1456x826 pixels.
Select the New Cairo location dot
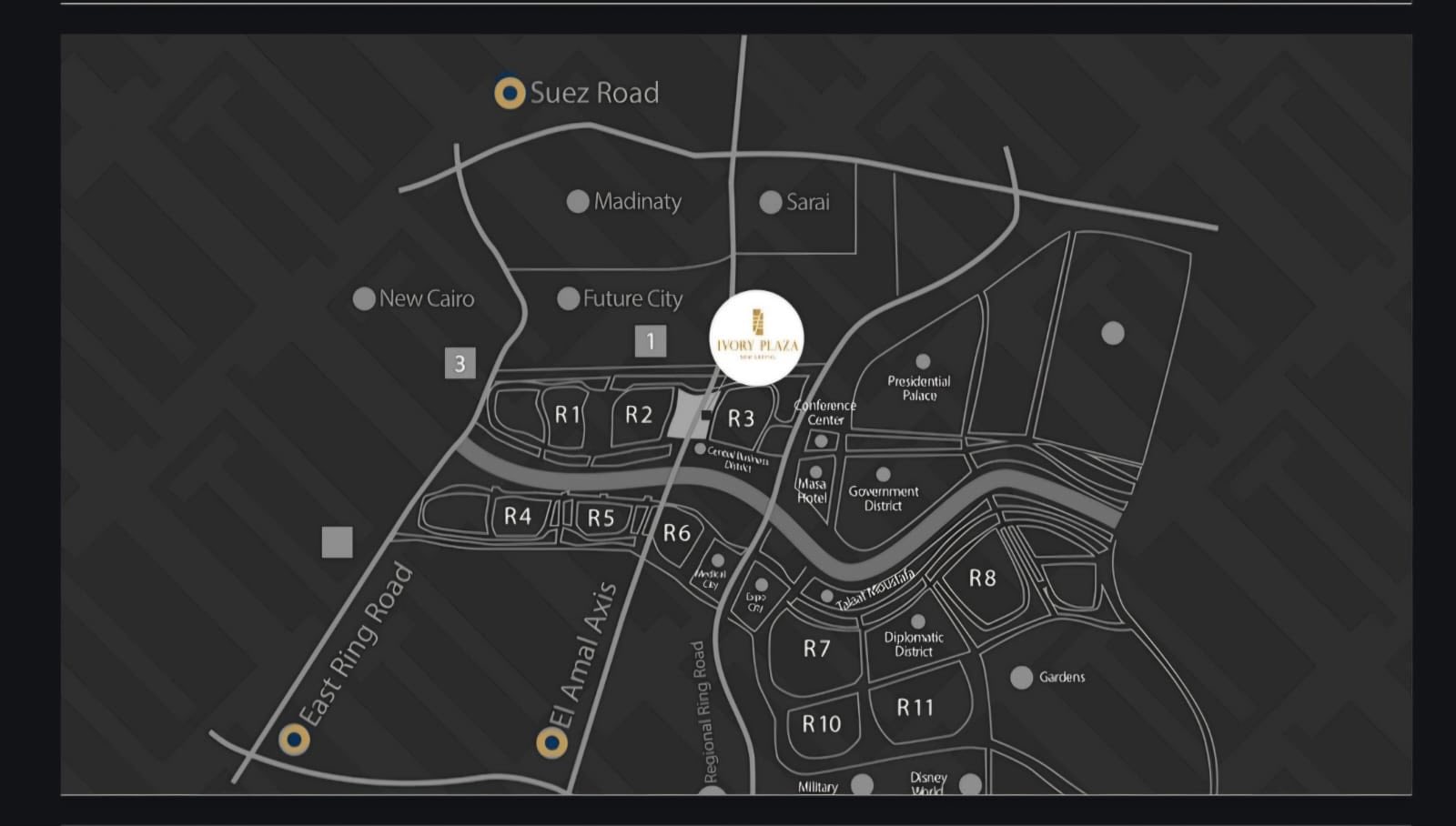364,298
